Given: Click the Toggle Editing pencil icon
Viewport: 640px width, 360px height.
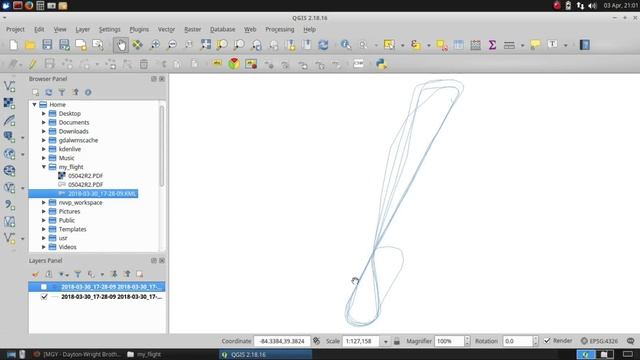Looking at the screenshot, I should click(x=32, y=64).
